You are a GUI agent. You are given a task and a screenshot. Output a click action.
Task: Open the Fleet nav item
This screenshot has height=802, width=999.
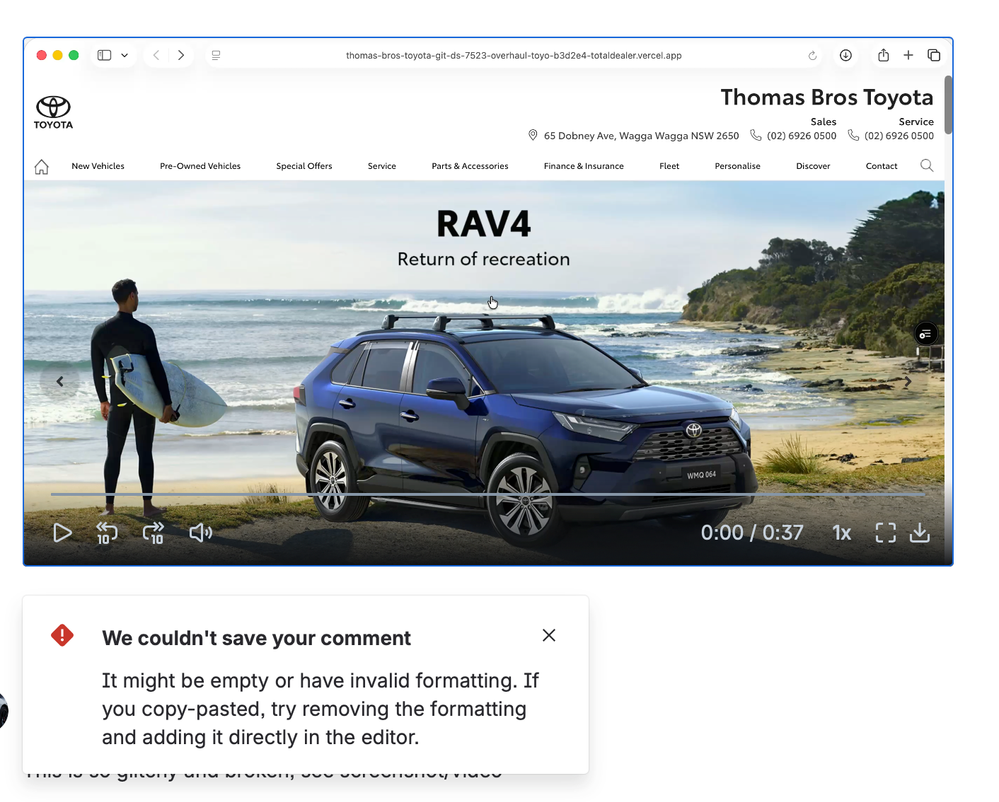coord(669,166)
